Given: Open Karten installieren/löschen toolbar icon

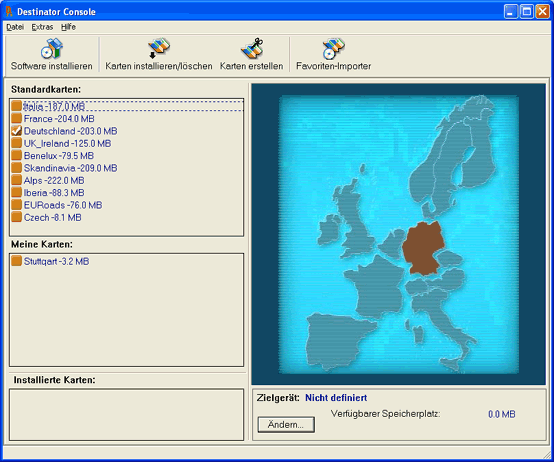Looking at the screenshot, I should (159, 48).
